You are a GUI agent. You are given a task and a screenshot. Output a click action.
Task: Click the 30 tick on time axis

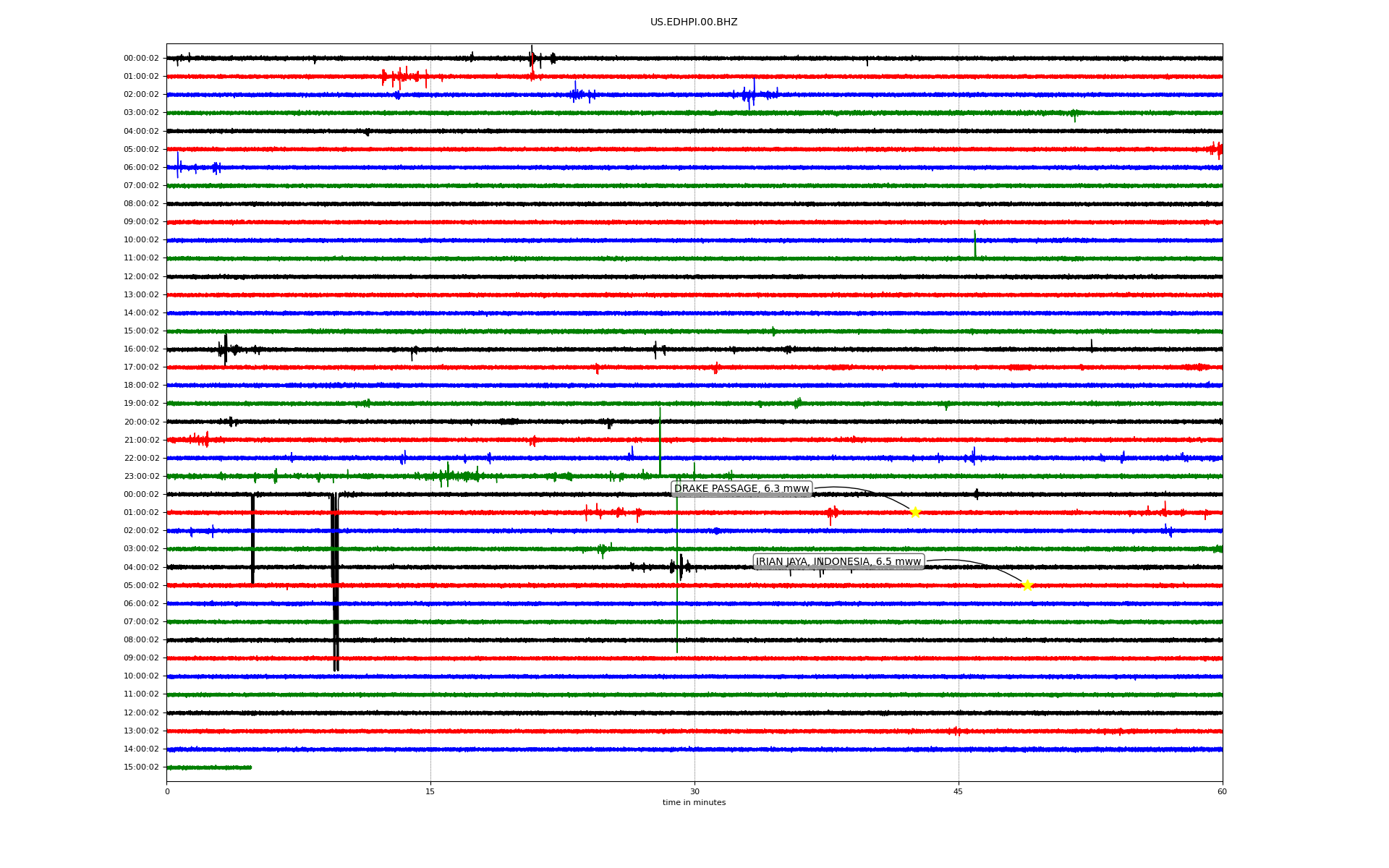(694, 791)
